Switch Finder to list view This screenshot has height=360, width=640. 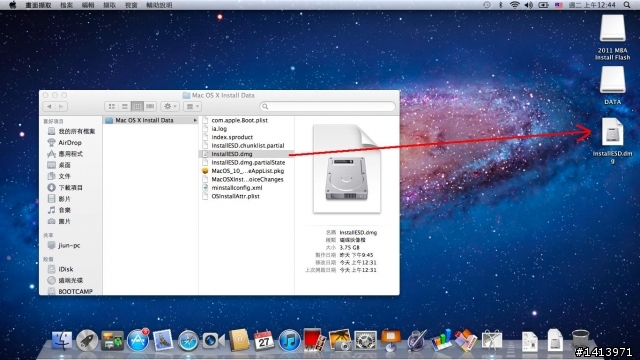click(x=124, y=107)
